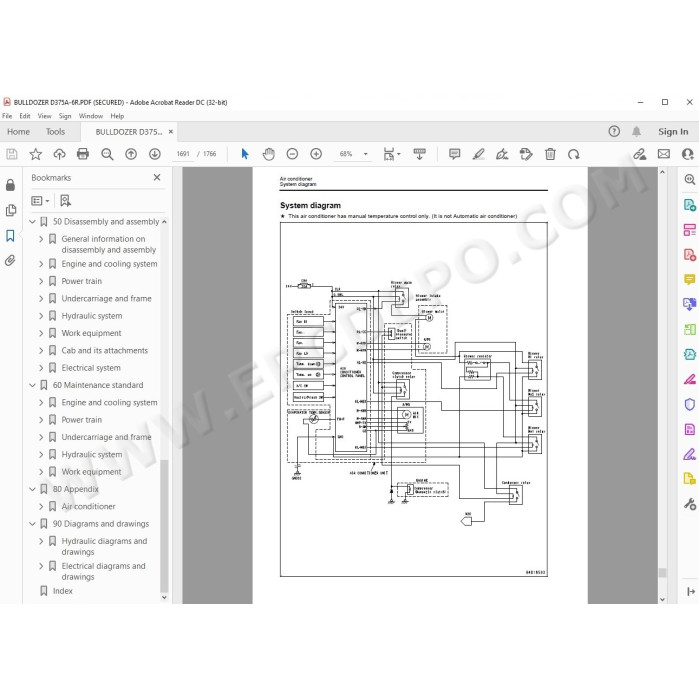The image size is (700, 700).
Task: Open the More Tools wrench icon
Action: (x=690, y=504)
